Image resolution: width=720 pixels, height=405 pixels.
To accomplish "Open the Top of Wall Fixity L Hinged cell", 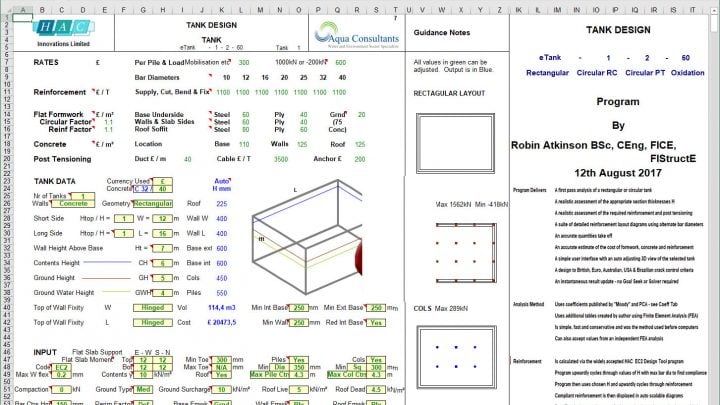I will tap(153, 323).
